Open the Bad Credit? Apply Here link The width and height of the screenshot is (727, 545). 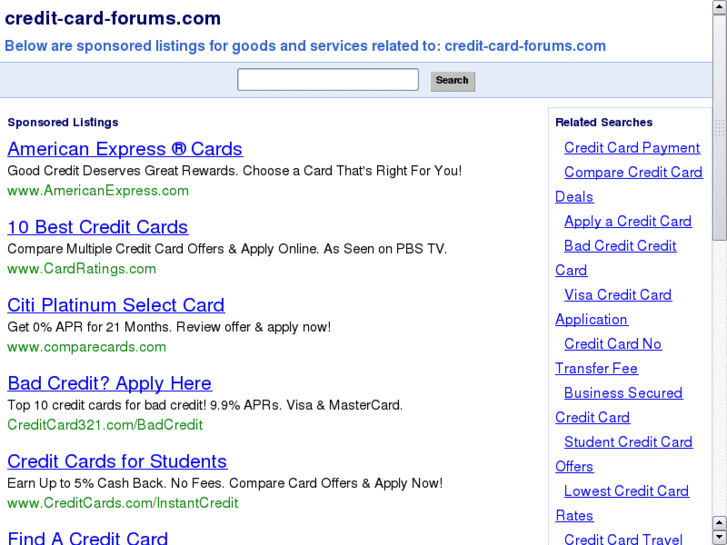point(109,384)
